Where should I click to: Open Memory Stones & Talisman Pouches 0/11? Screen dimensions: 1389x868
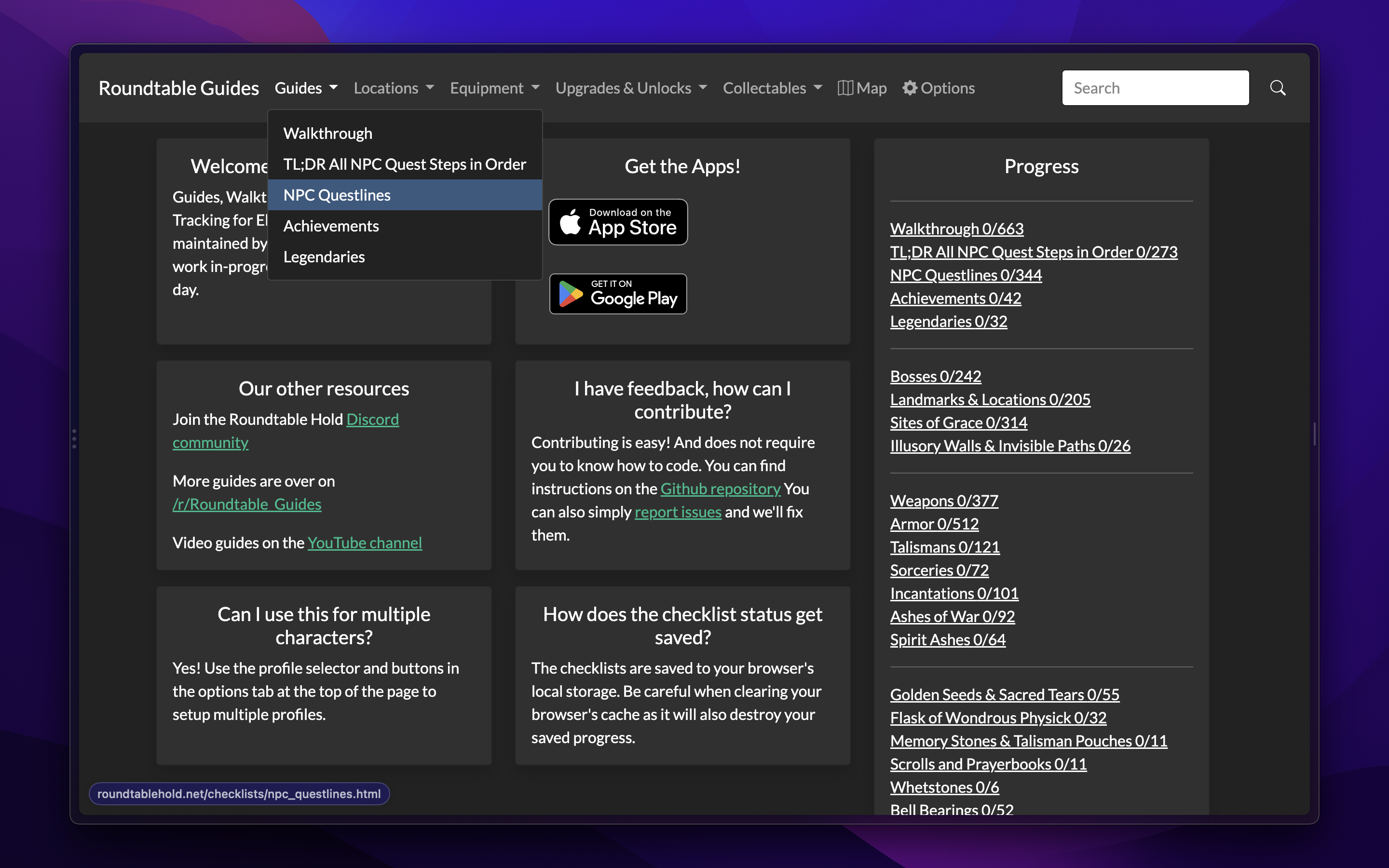1029,741
